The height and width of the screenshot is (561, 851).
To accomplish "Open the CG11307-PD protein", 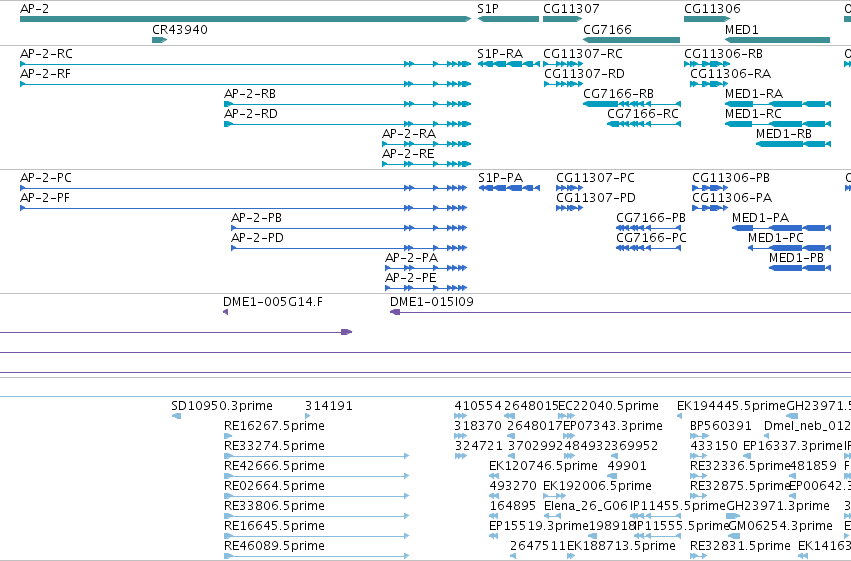I will click(569, 208).
